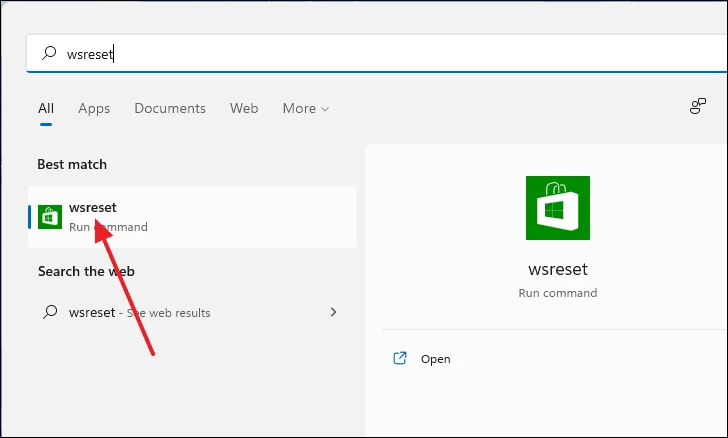This screenshot has height=438, width=728.
Task: Switch to the Apps tab
Action: [94, 108]
